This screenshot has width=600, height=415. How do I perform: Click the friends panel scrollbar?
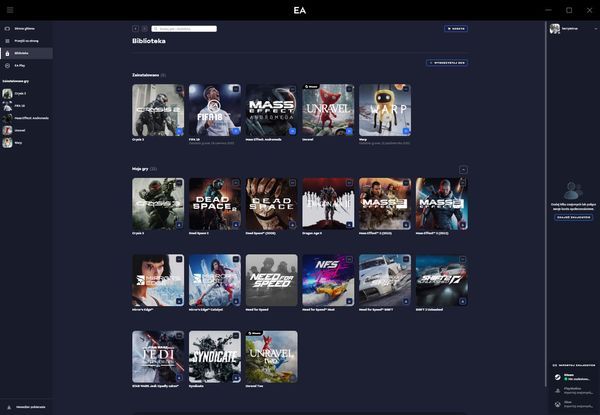[x=546, y=203]
